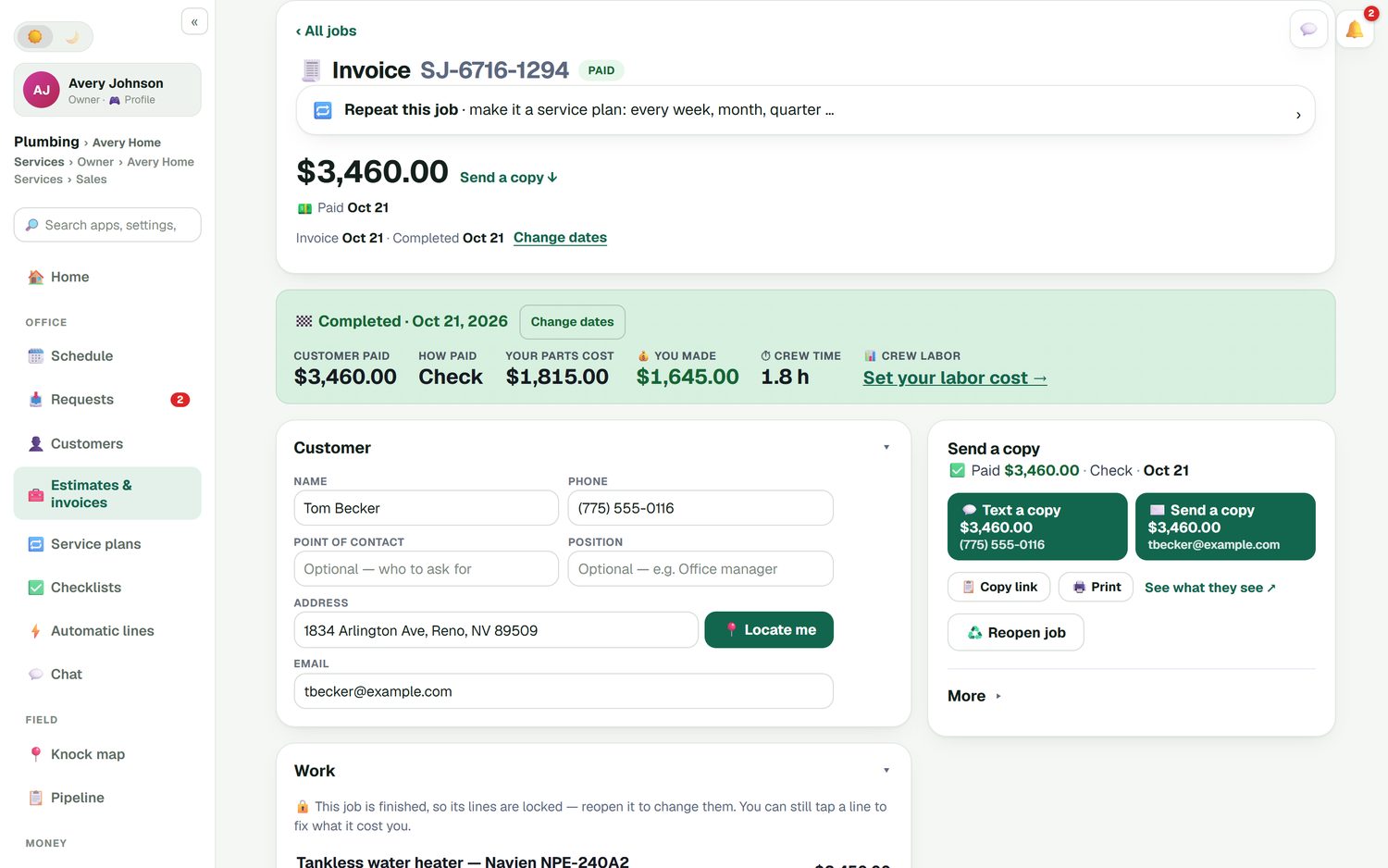Image resolution: width=1388 pixels, height=868 pixels.
Task: Open Customers in the sidebar
Action: (x=107, y=444)
